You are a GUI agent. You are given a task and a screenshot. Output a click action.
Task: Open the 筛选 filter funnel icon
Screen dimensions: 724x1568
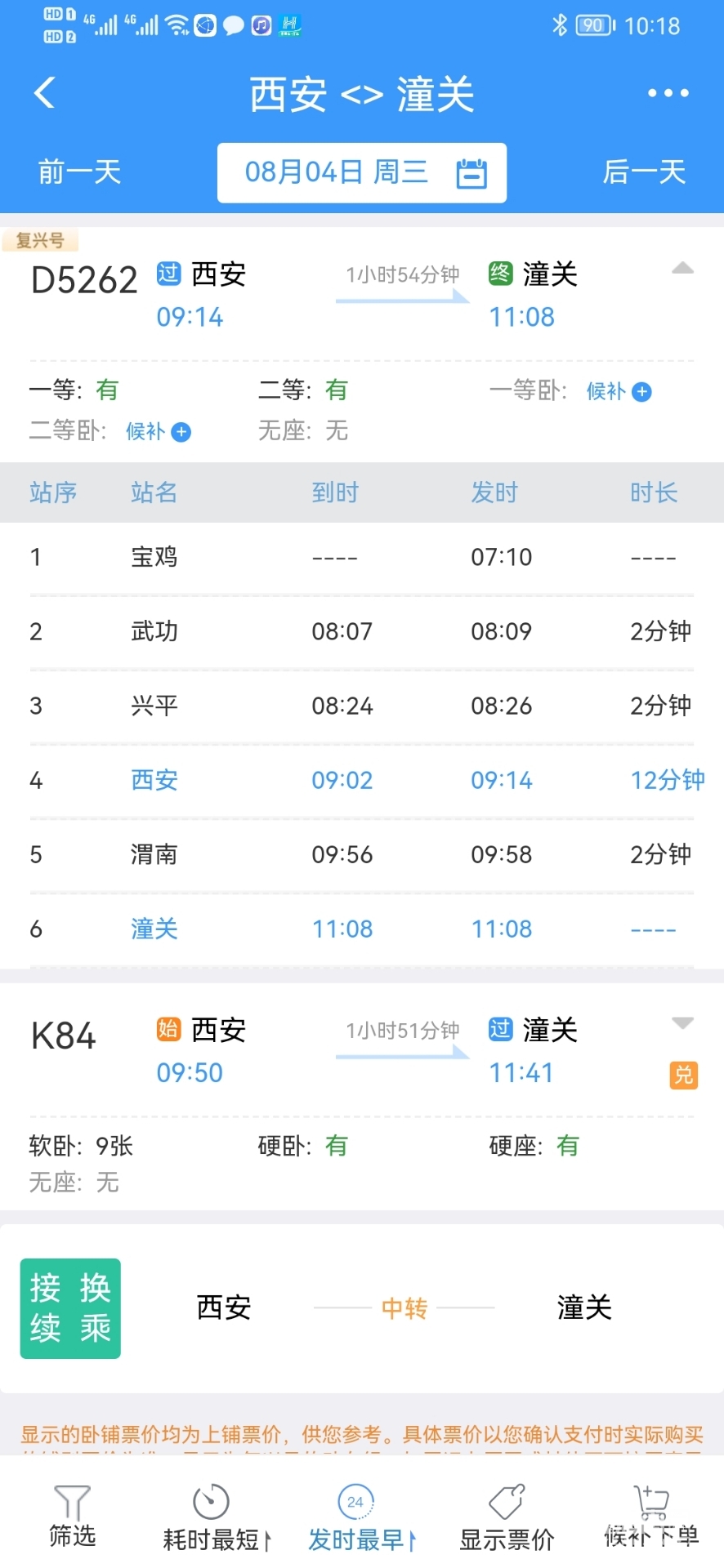(x=72, y=1501)
